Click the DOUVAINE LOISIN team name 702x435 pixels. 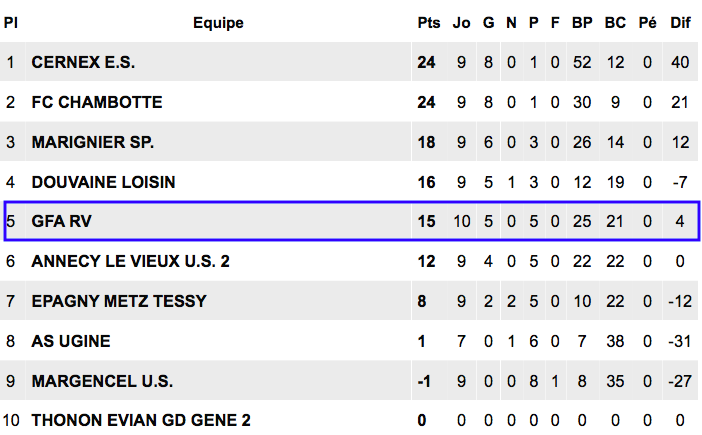pyautogui.click(x=103, y=182)
